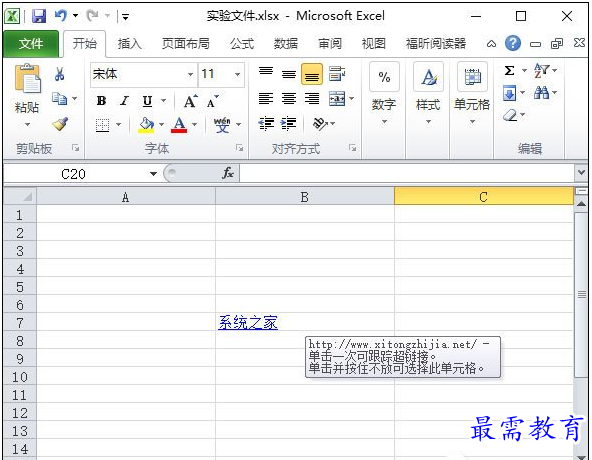Click the borders icon

102,125
